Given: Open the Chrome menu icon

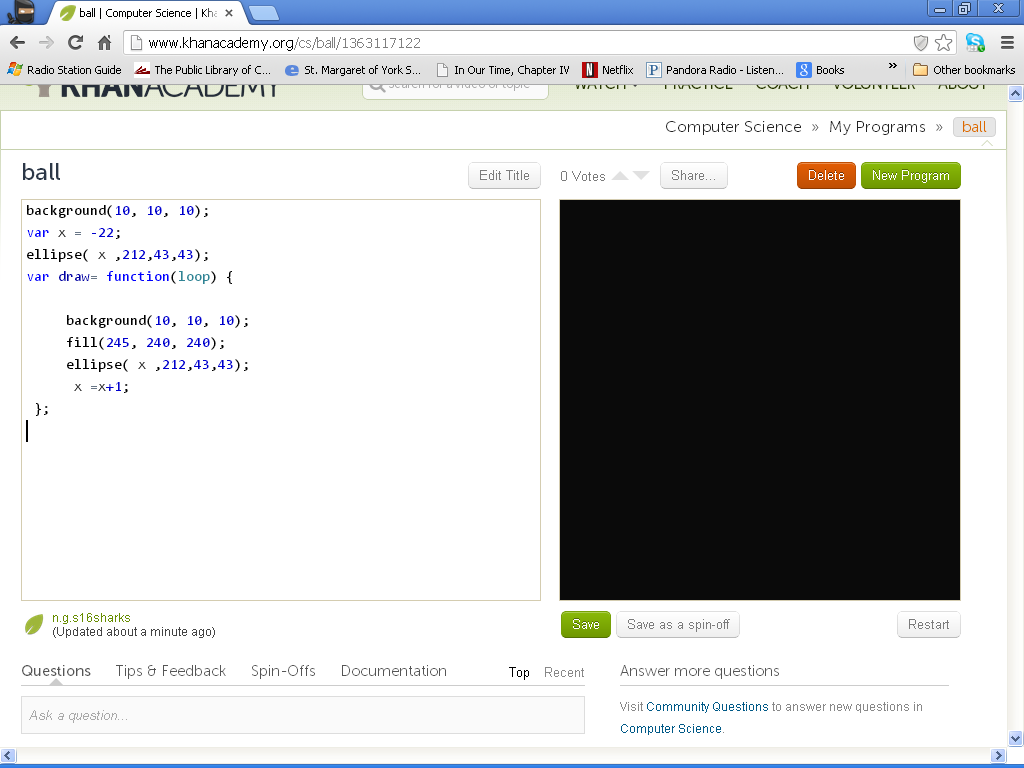Looking at the screenshot, I should (x=1006, y=43).
